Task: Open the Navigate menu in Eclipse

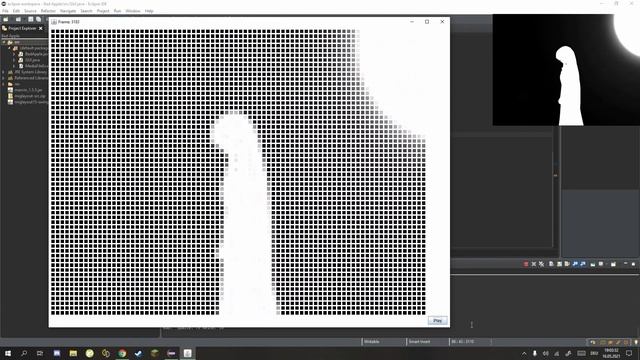Action: coord(68,11)
